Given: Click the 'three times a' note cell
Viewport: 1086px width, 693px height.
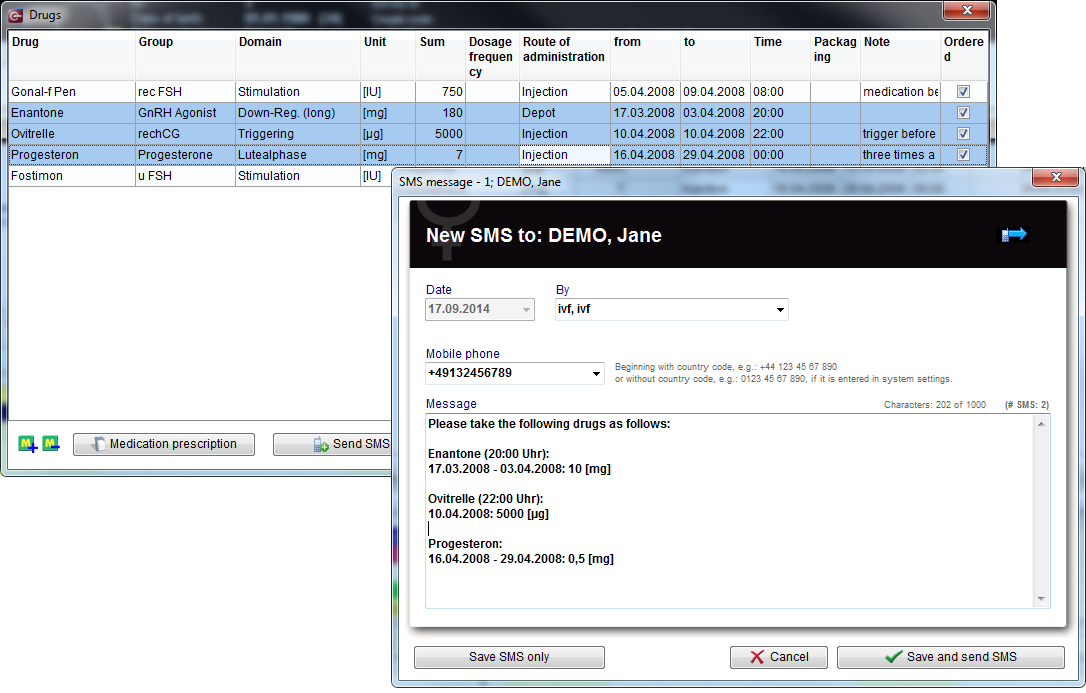Looking at the screenshot, I should tap(900, 154).
